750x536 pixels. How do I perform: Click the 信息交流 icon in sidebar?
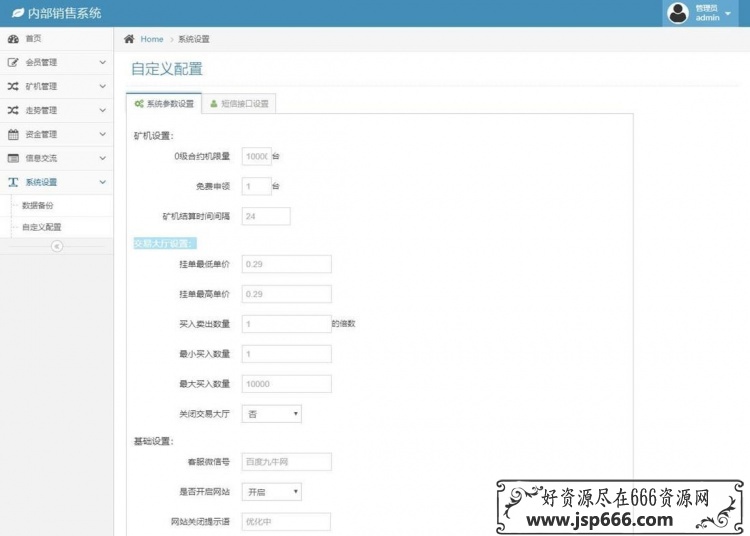point(13,158)
